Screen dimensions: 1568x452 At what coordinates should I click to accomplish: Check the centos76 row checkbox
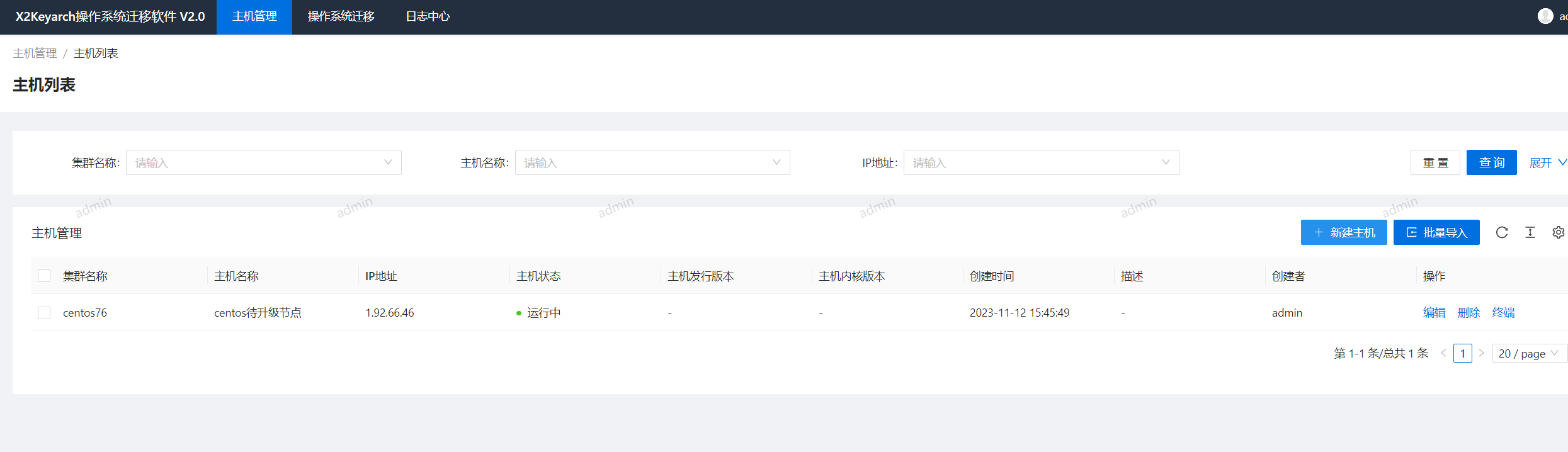(44, 313)
